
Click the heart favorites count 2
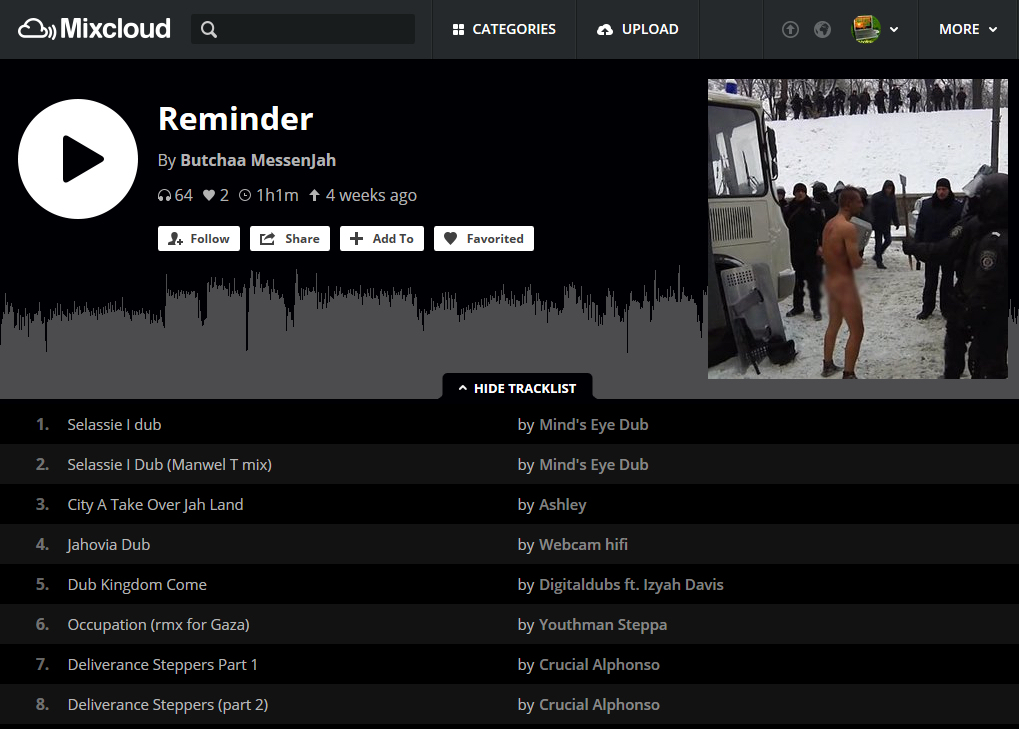click(216, 196)
